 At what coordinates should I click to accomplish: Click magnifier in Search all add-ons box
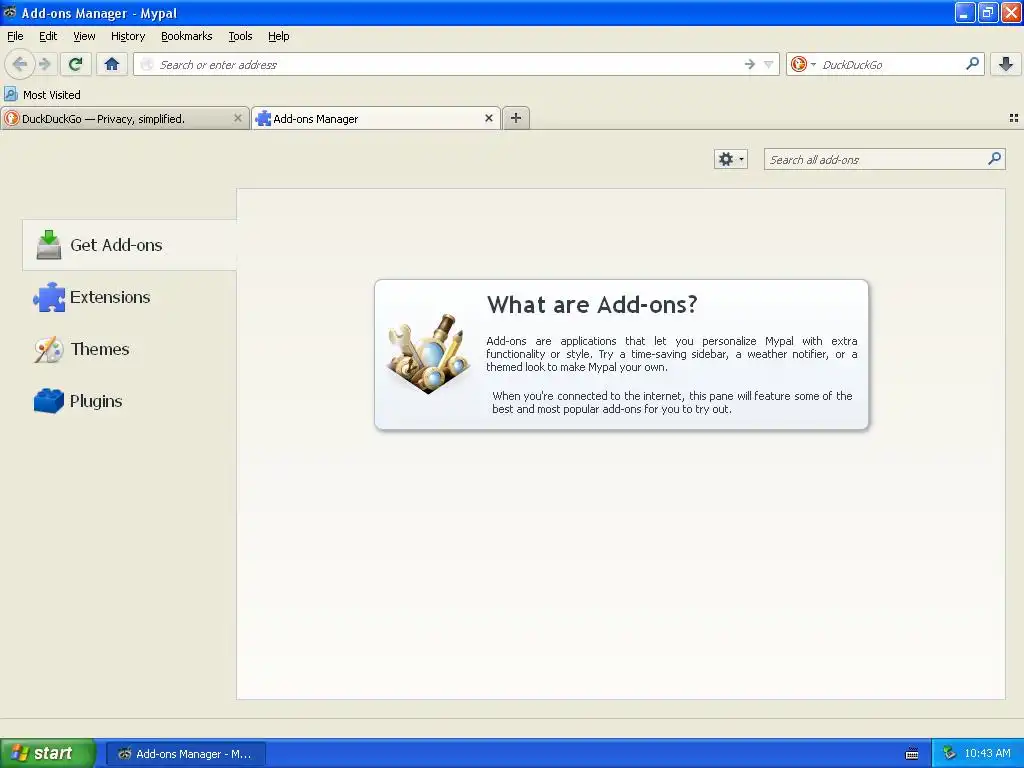[x=995, y=159]
